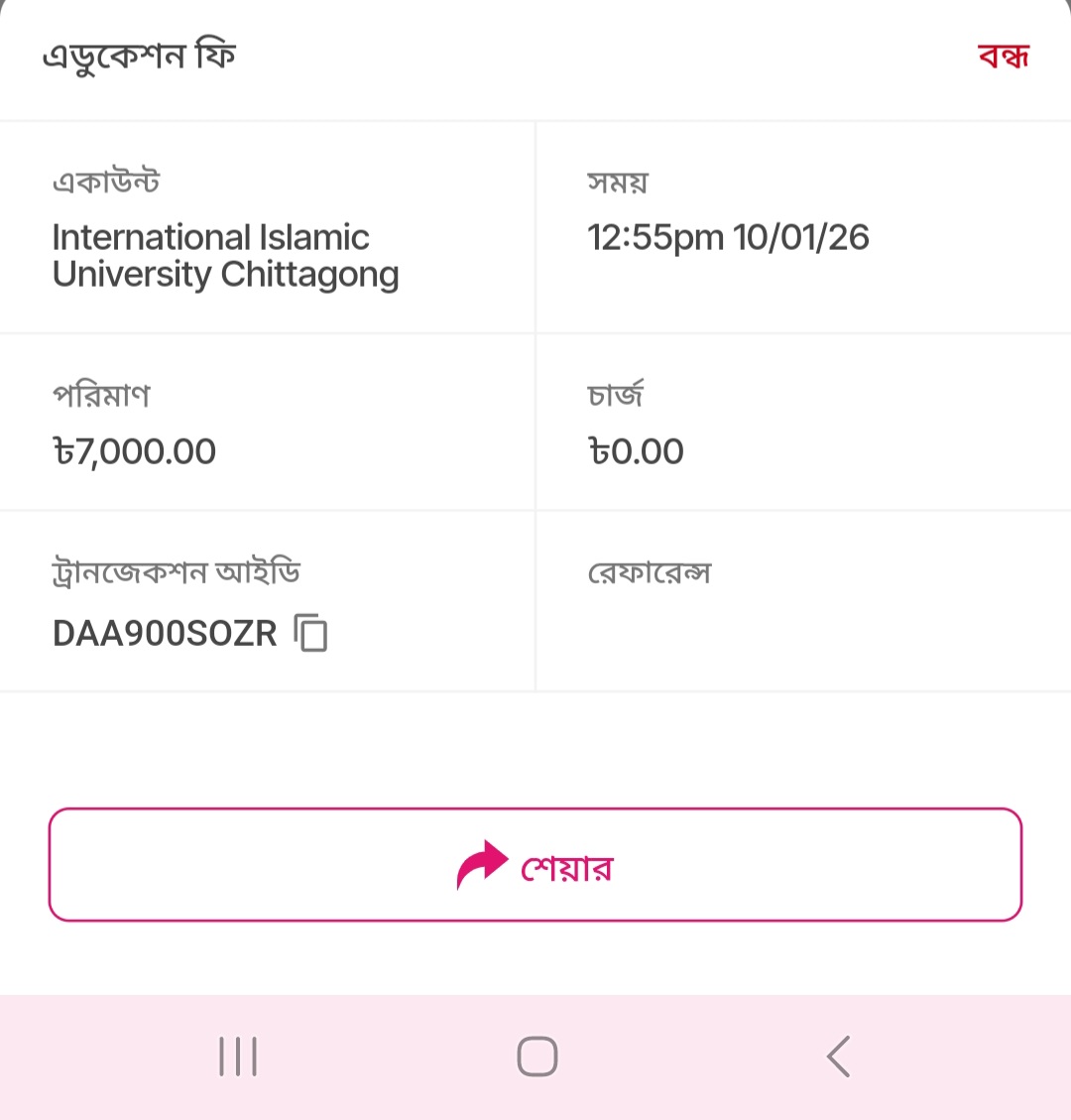Tap the back arrow in the navigation bar
Viewport: 1071px width, 1120px height.
pyautogui.click(x=839, y=1057)
